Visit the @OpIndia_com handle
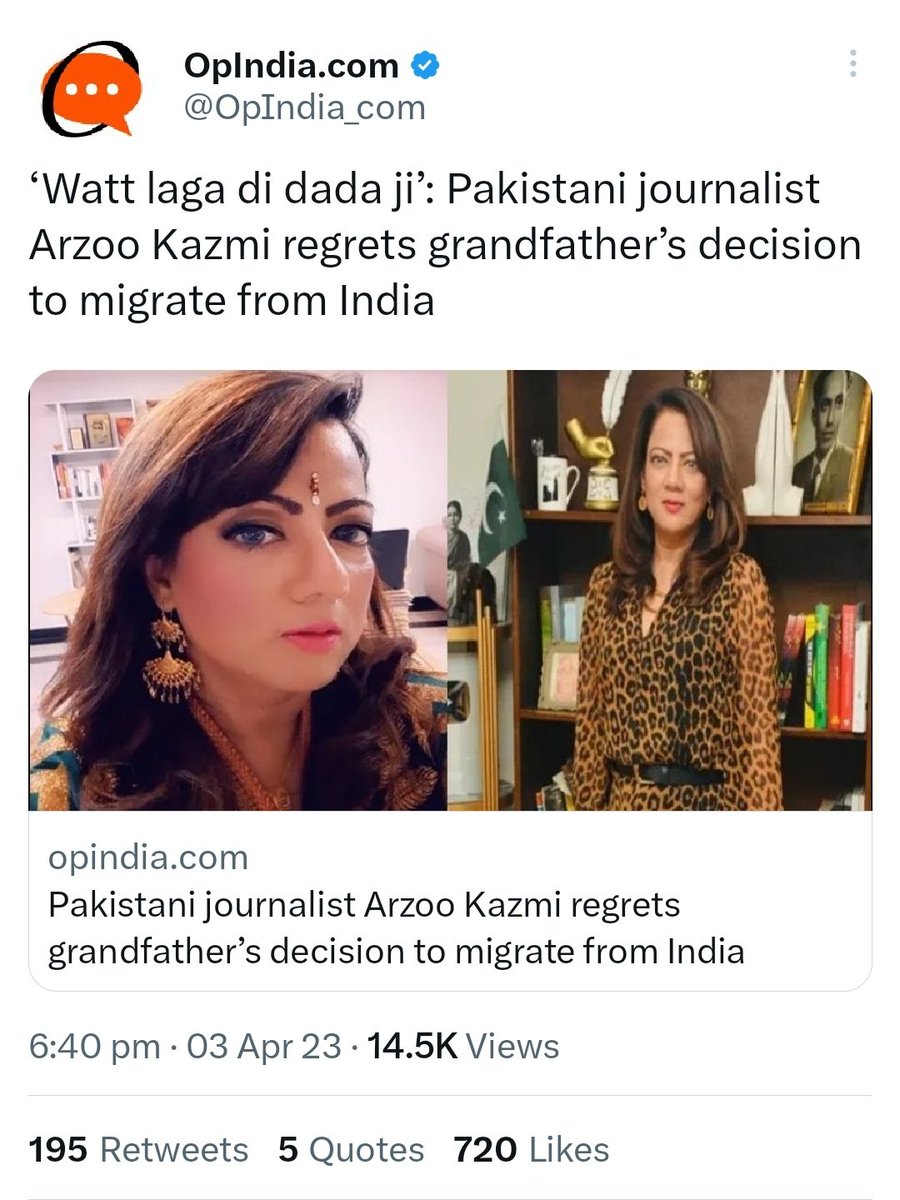 tap(305, 108)
